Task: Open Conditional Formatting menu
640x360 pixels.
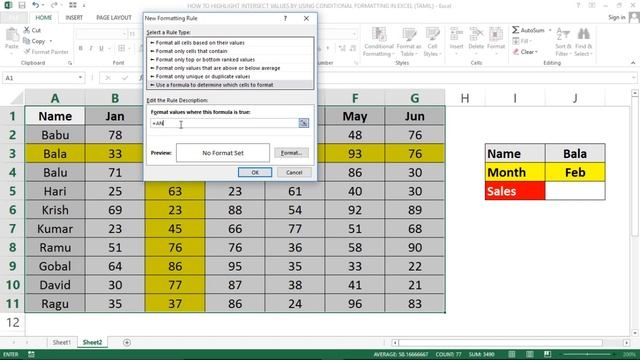Action: [x=379, y=42]
